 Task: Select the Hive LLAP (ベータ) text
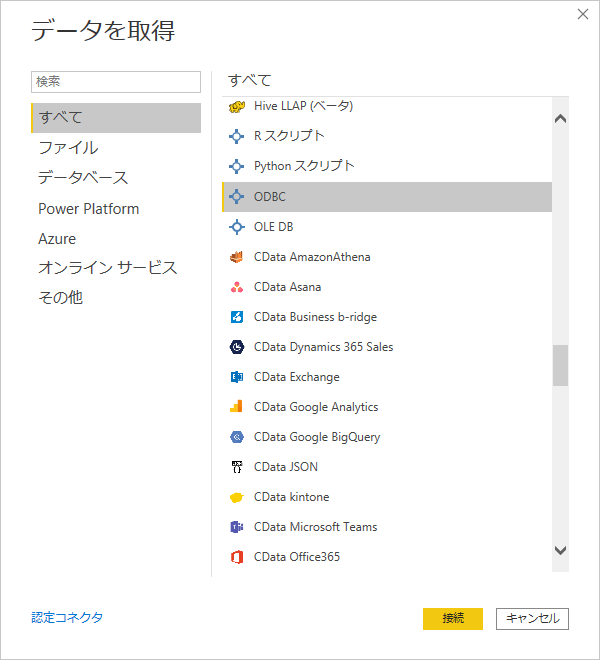click(x=304, y=106)
